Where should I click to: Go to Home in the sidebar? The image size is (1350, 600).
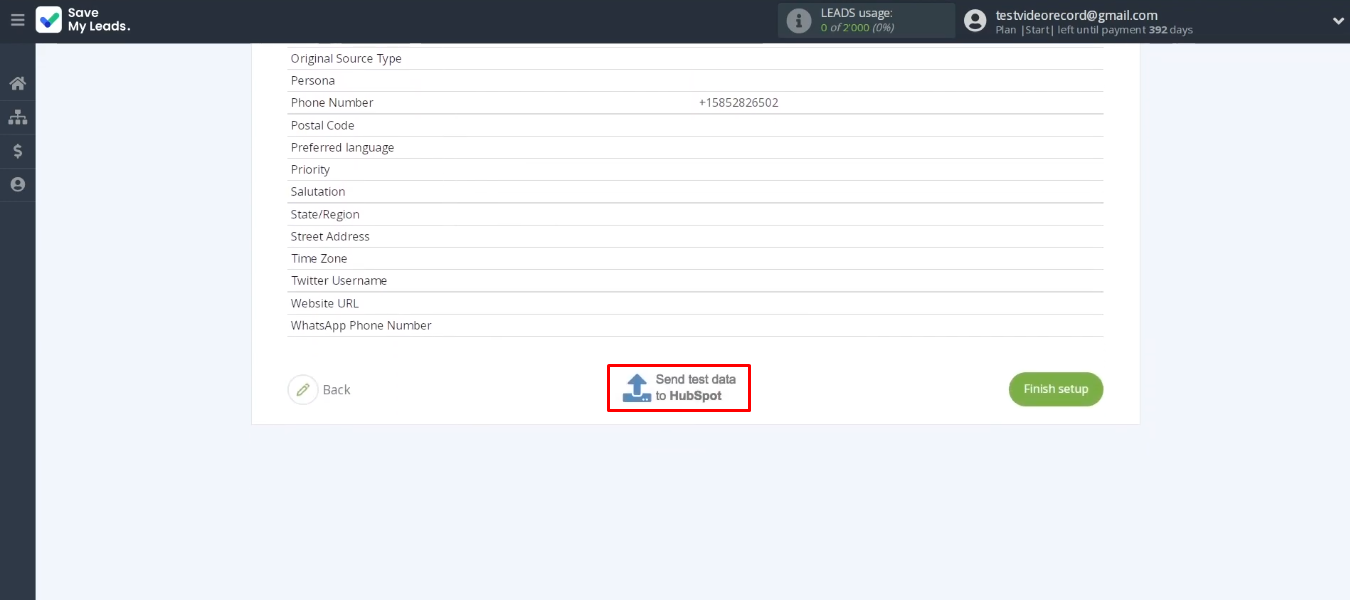(x=17, y=83)
